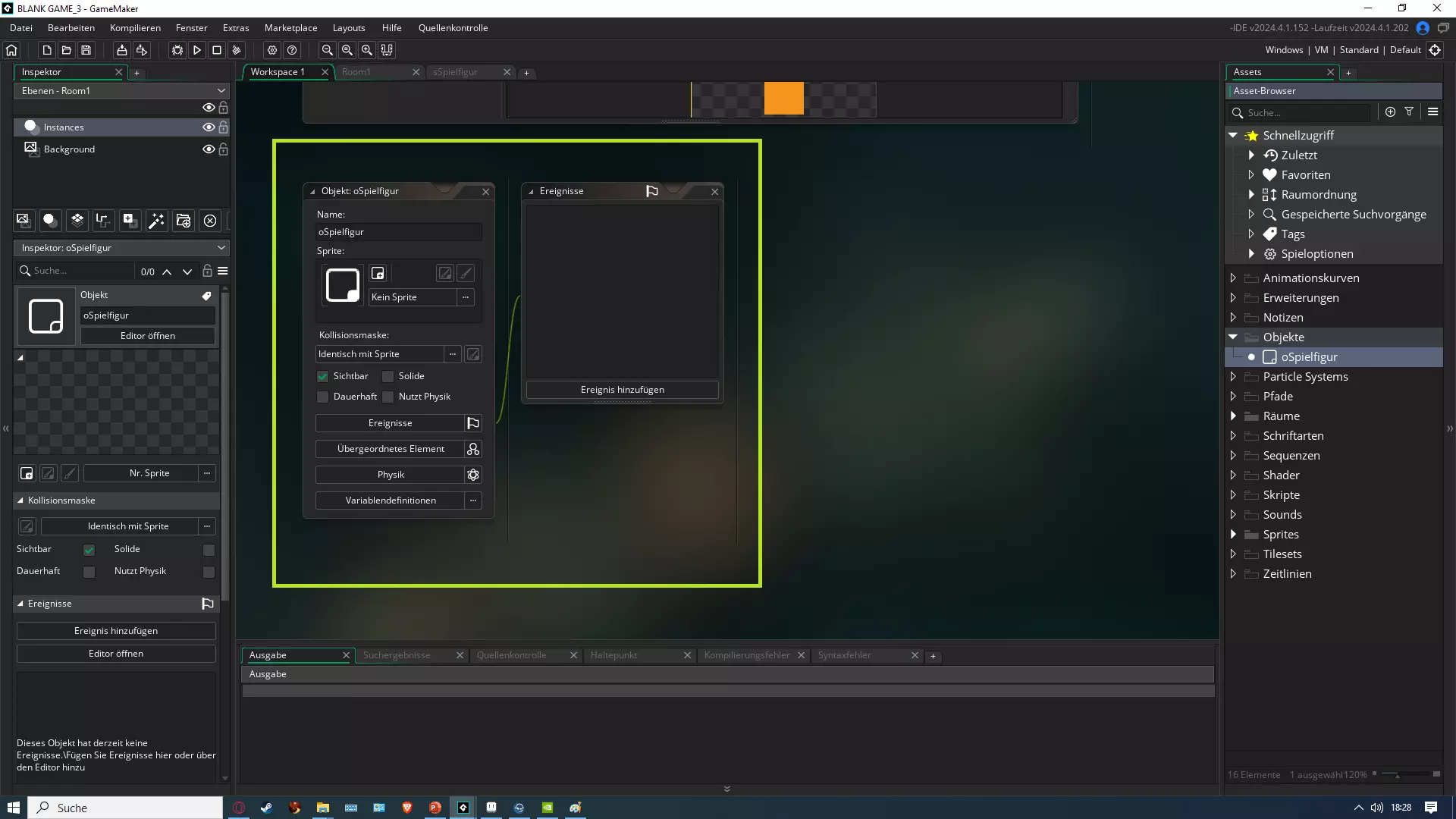
Task: Click the Home start page icon
Action: coord(11,50)
